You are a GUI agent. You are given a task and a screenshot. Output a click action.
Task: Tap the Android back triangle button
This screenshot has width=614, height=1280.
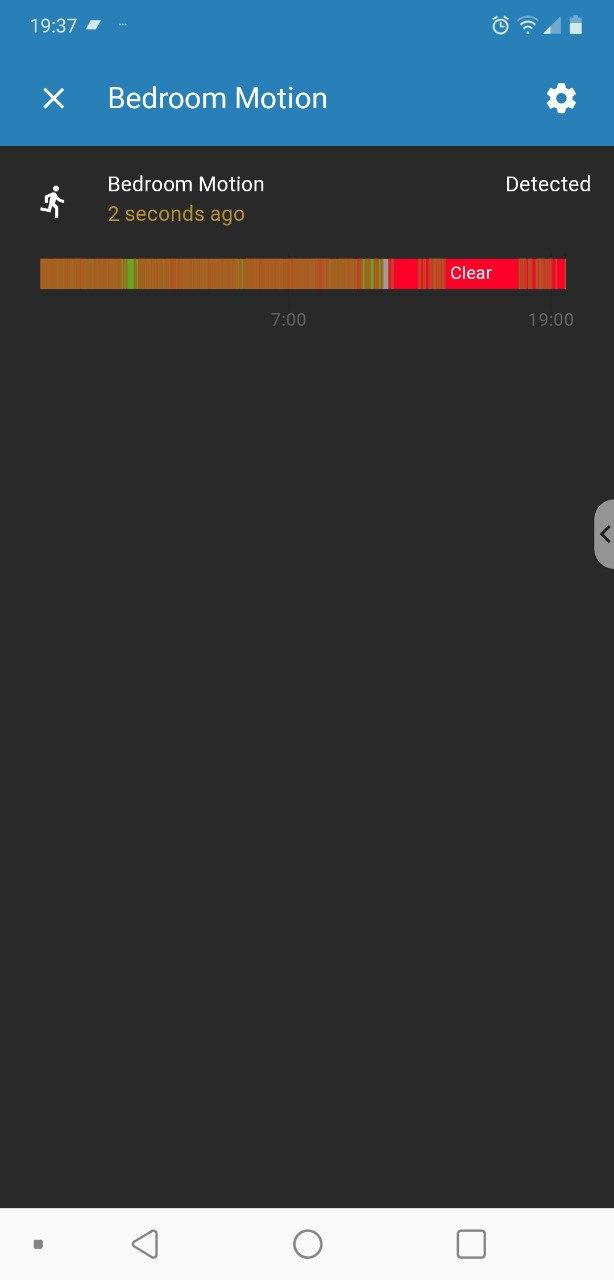pos(145,1244)
